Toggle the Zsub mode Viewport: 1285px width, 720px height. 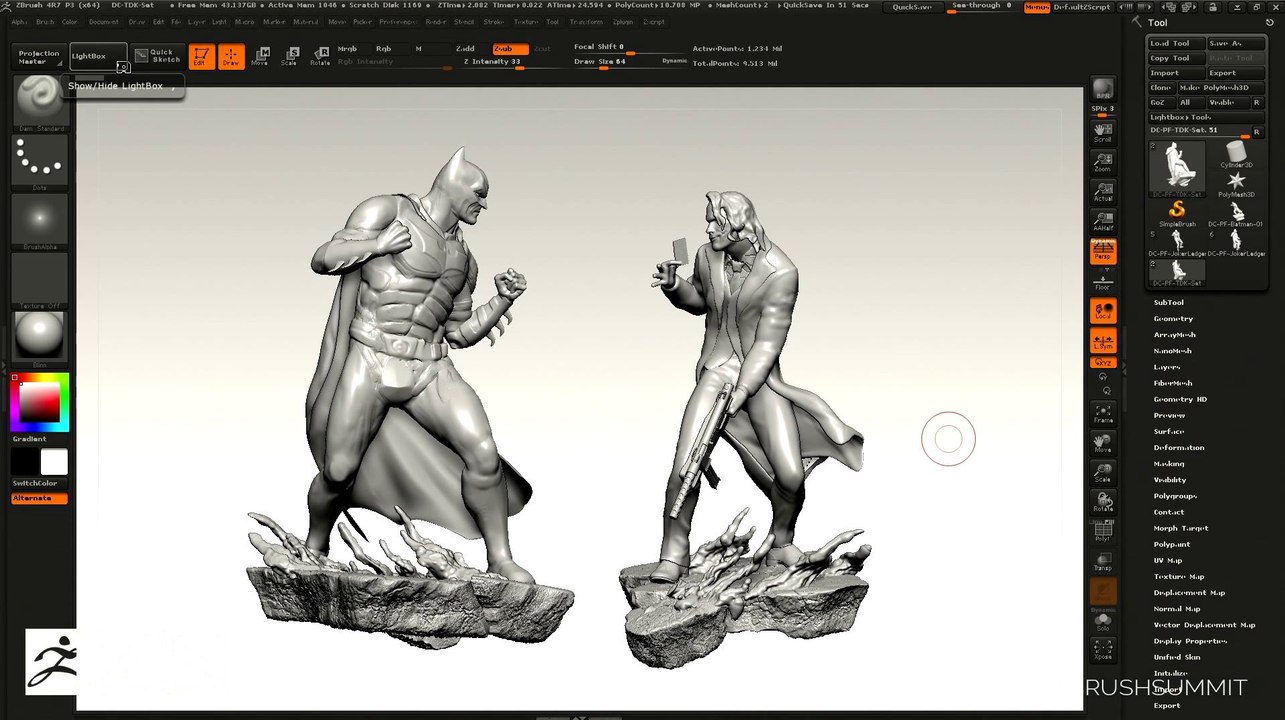(510, 48)
